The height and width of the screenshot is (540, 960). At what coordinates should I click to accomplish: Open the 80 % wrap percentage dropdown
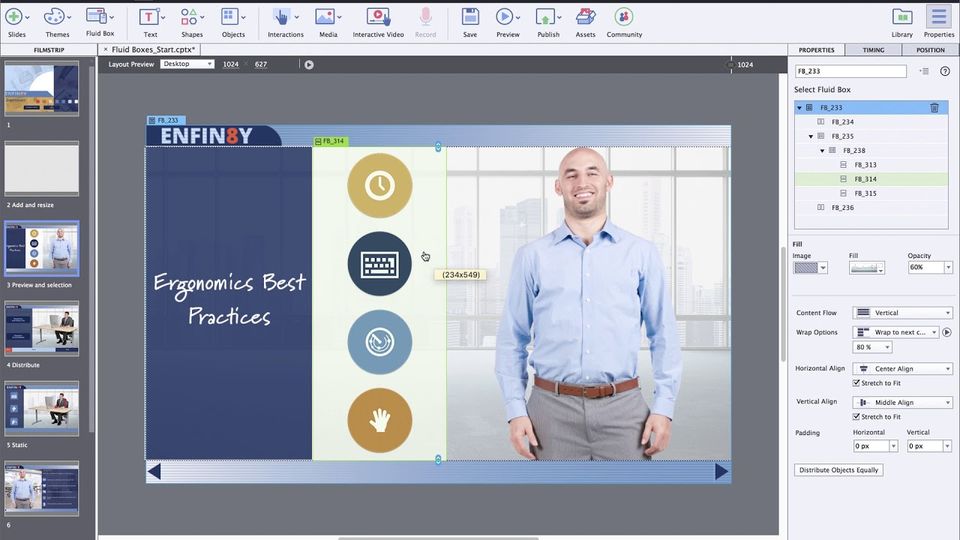[872, 347]
